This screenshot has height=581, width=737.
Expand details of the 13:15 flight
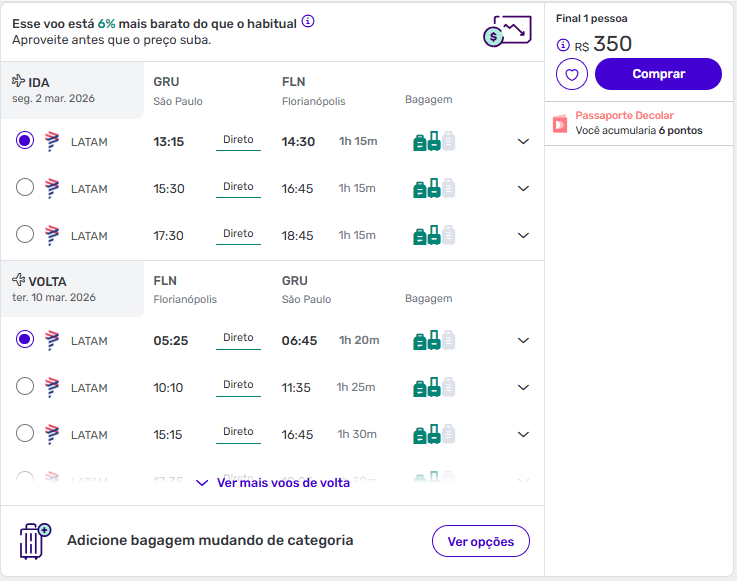[x=522, y=142]
